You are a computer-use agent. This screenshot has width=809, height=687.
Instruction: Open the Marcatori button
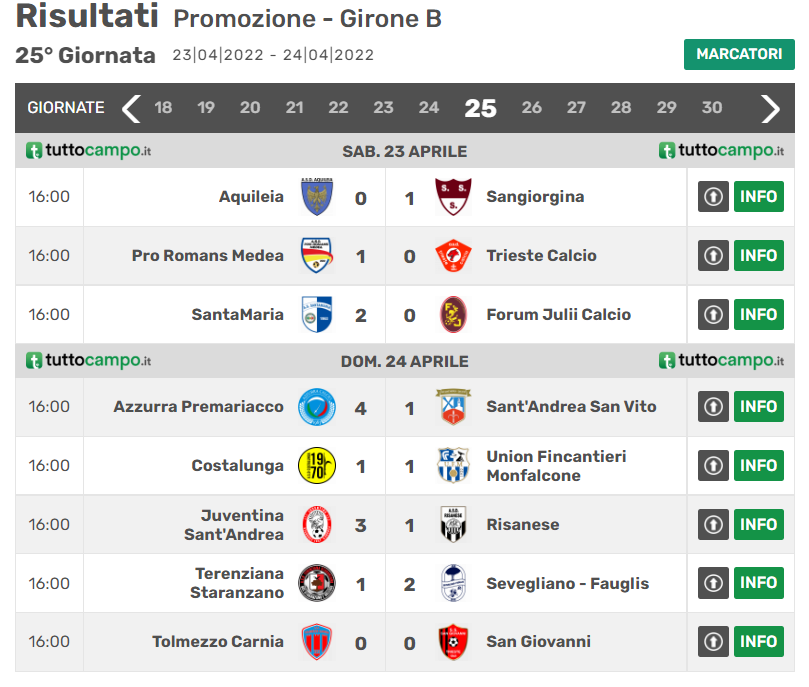[x=739, y=54]
